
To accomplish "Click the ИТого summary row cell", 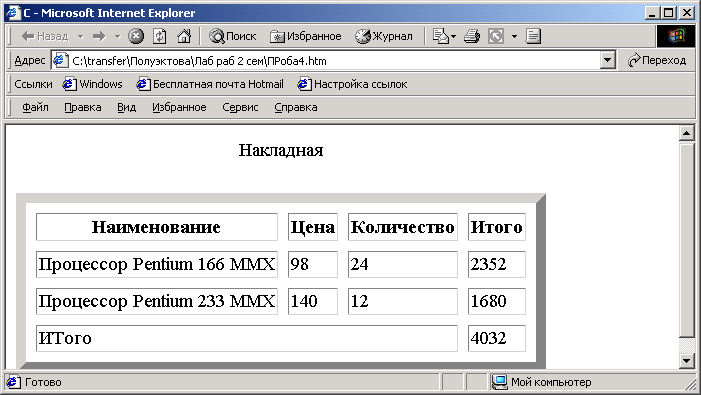I will pos(247,338).
